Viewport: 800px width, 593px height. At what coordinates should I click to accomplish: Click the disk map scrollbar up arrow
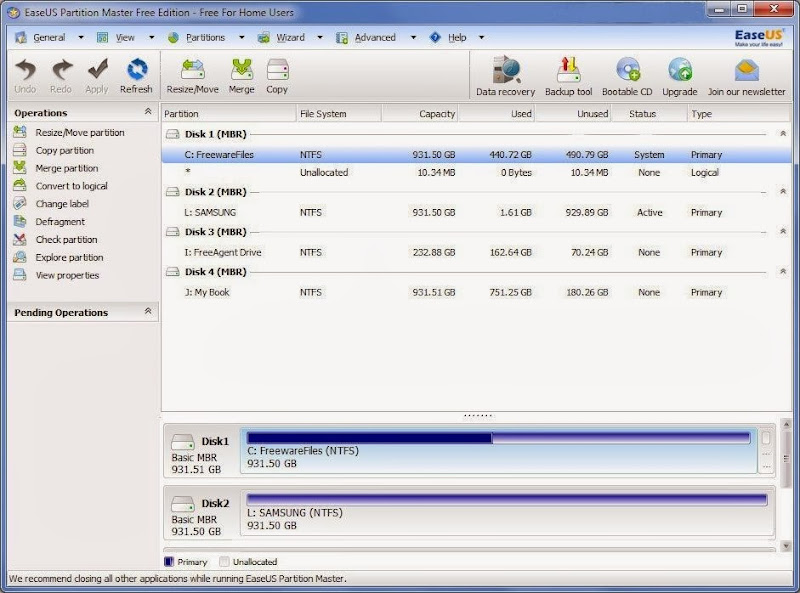click(x=786, y=425)
